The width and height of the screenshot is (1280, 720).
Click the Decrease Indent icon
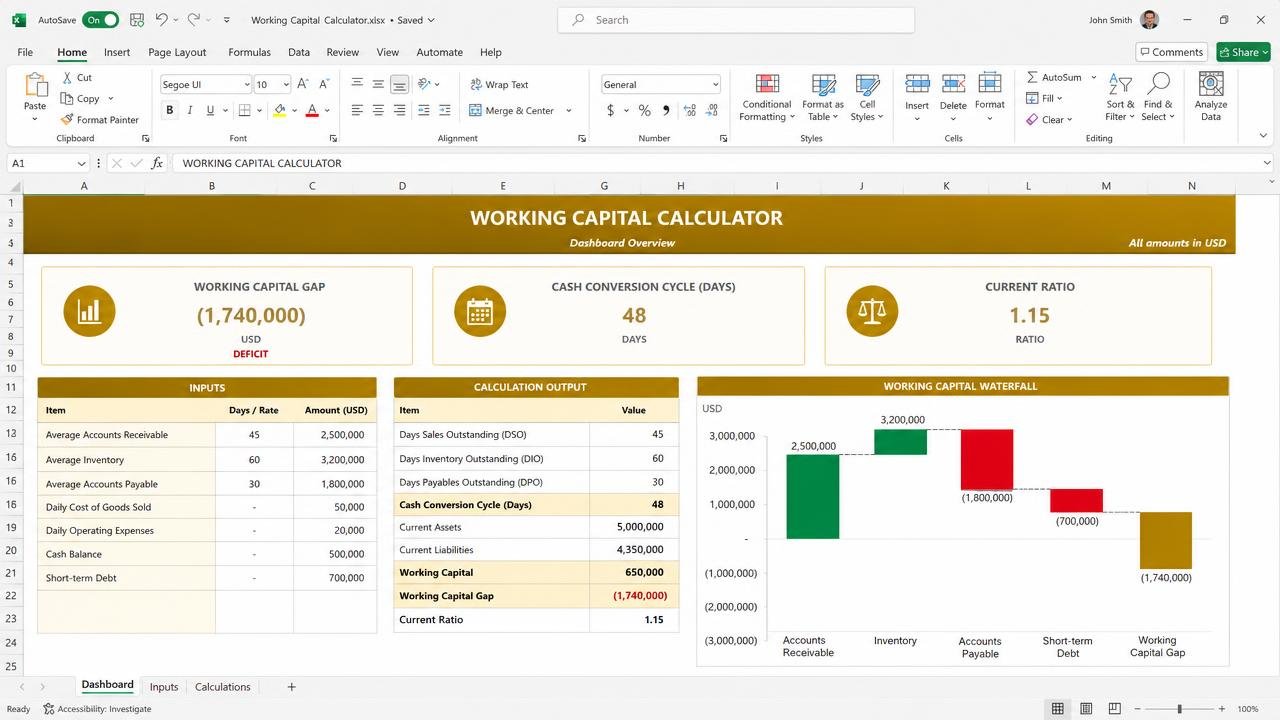pyautogui.click(x=424, y=111)
